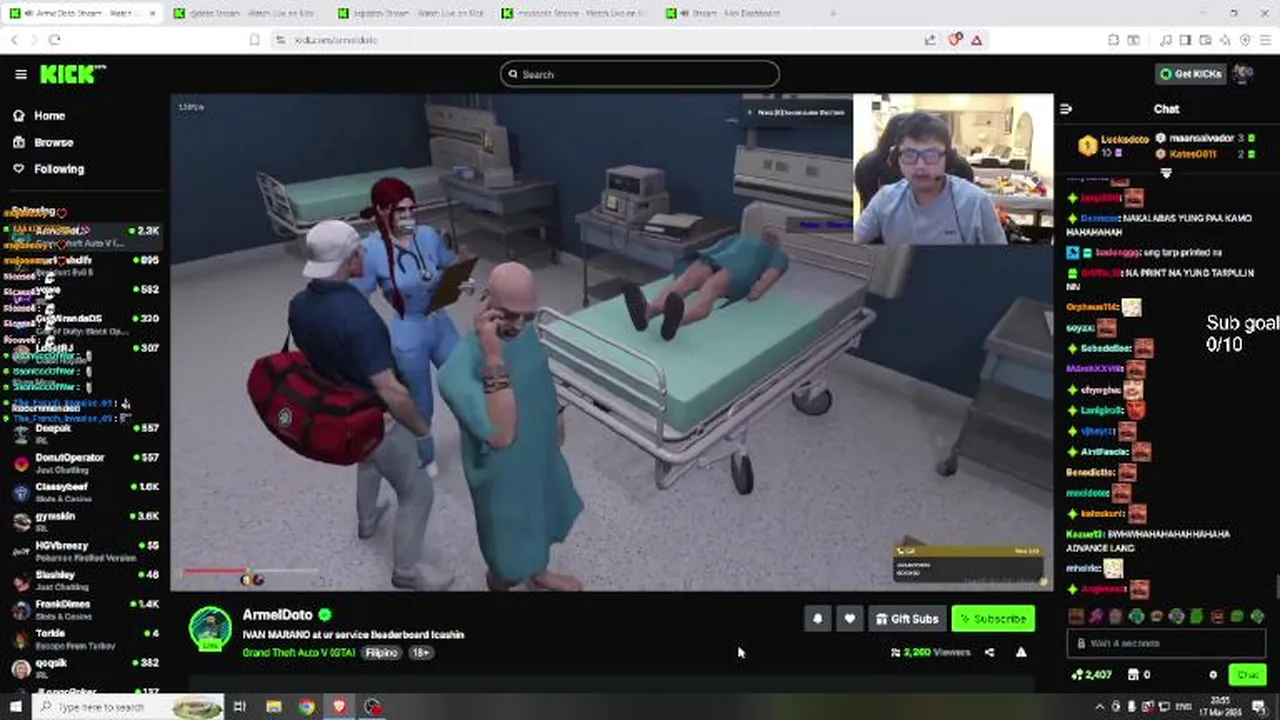The image size is (1280, 720).
Task: Click the share page icon in address bar
Action: 931,39
